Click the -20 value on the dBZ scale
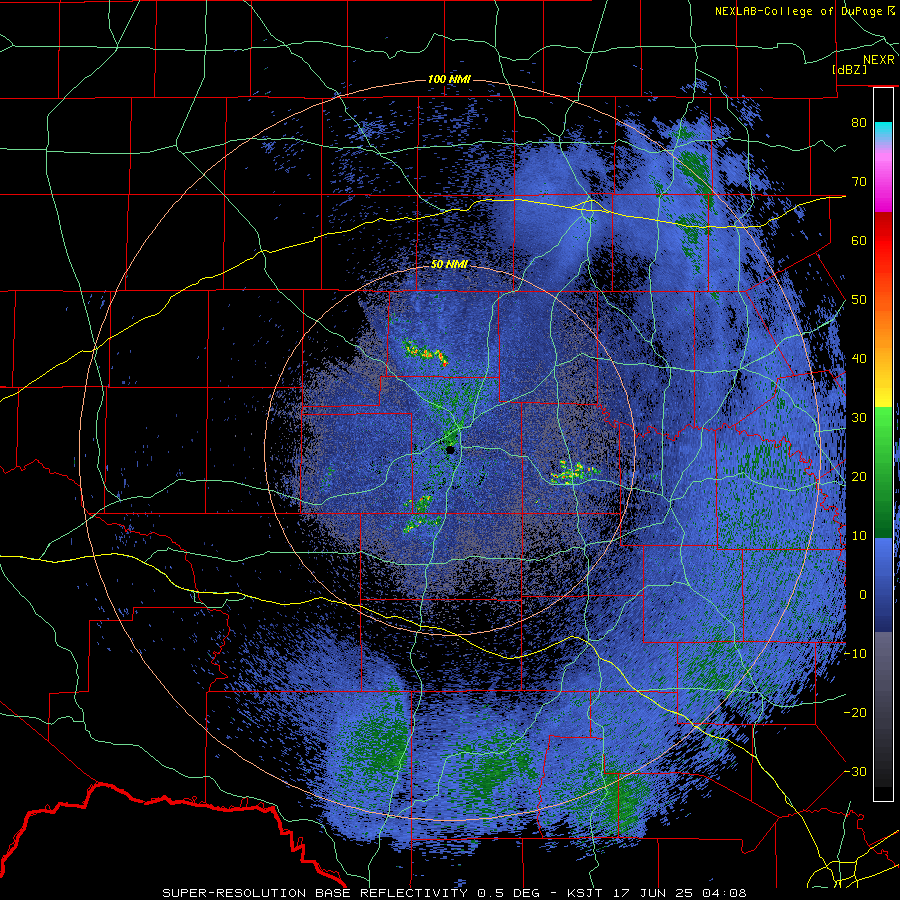900x900 pixels. point(855,712)
